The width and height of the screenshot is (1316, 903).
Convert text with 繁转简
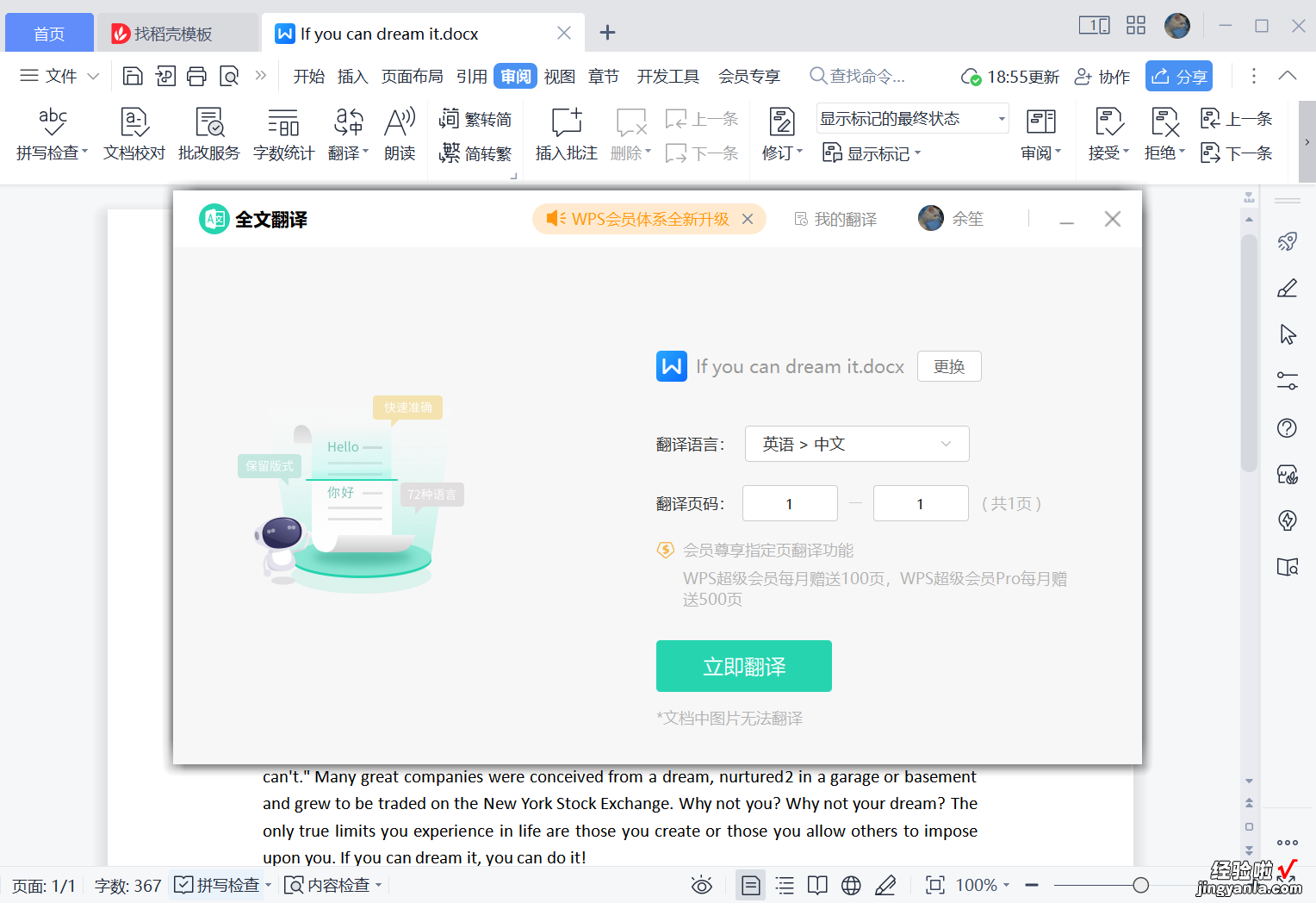tap(475, 119)
